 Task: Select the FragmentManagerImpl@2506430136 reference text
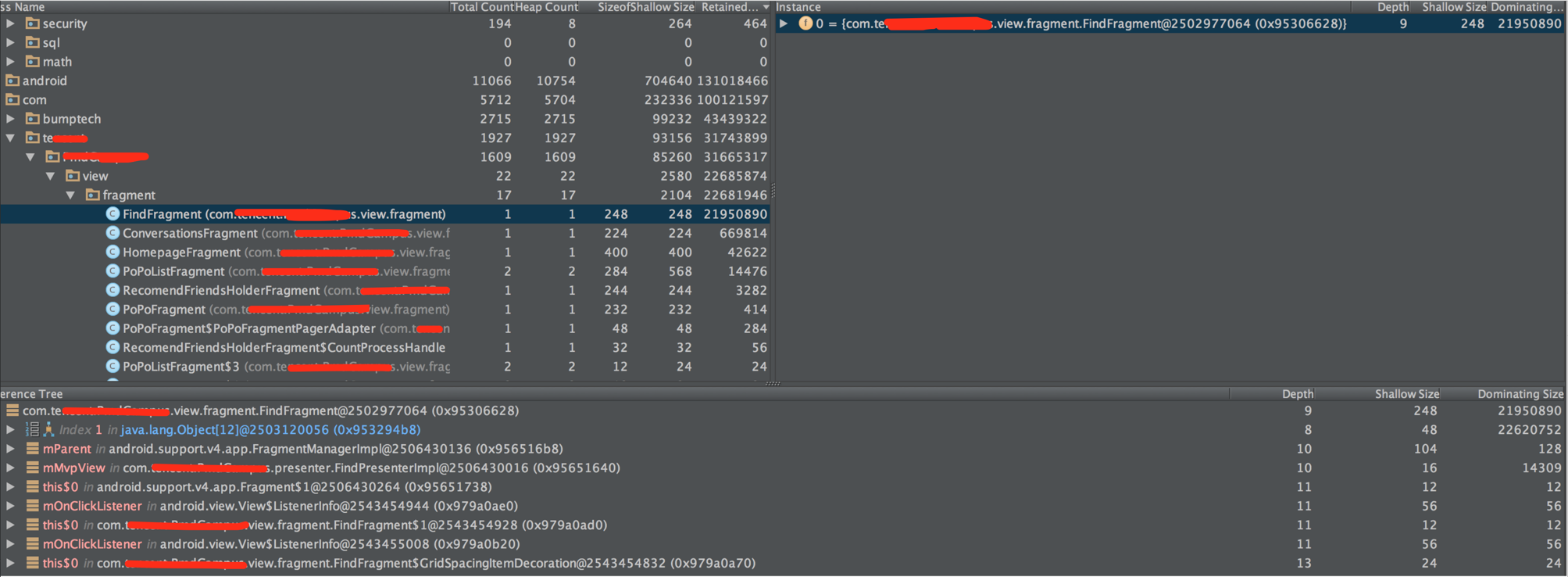(x=336, y=449)
